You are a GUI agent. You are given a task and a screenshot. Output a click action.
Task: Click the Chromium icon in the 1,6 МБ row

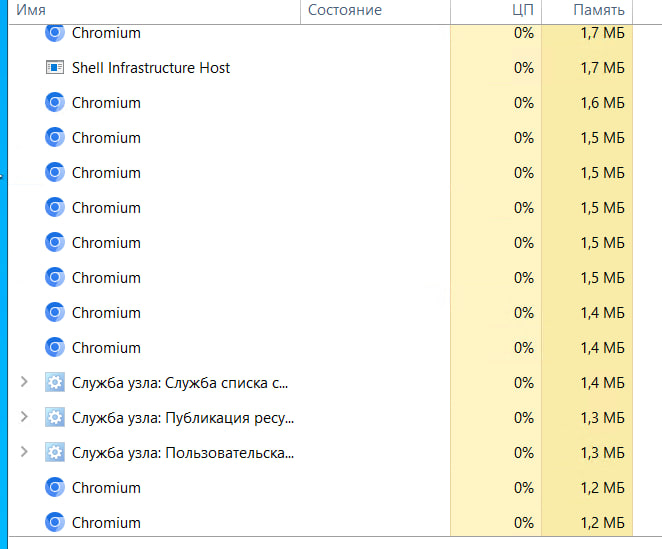pos(54,103)
